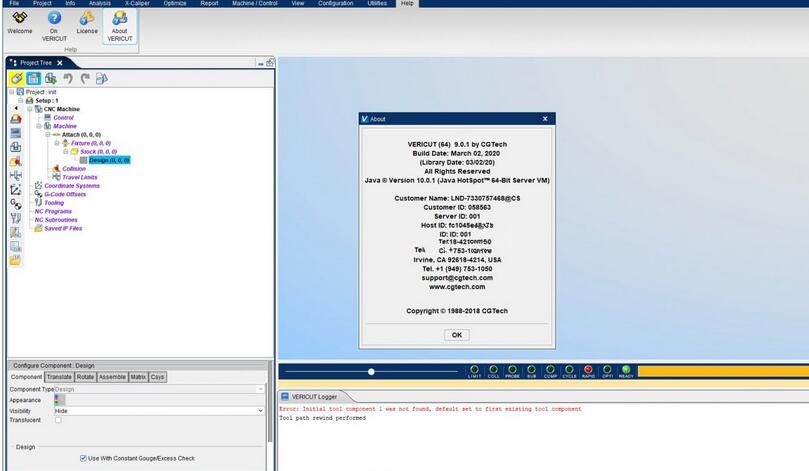
Task: Click the topmost setup icon in left sidebar
Action: coord(15,119)
